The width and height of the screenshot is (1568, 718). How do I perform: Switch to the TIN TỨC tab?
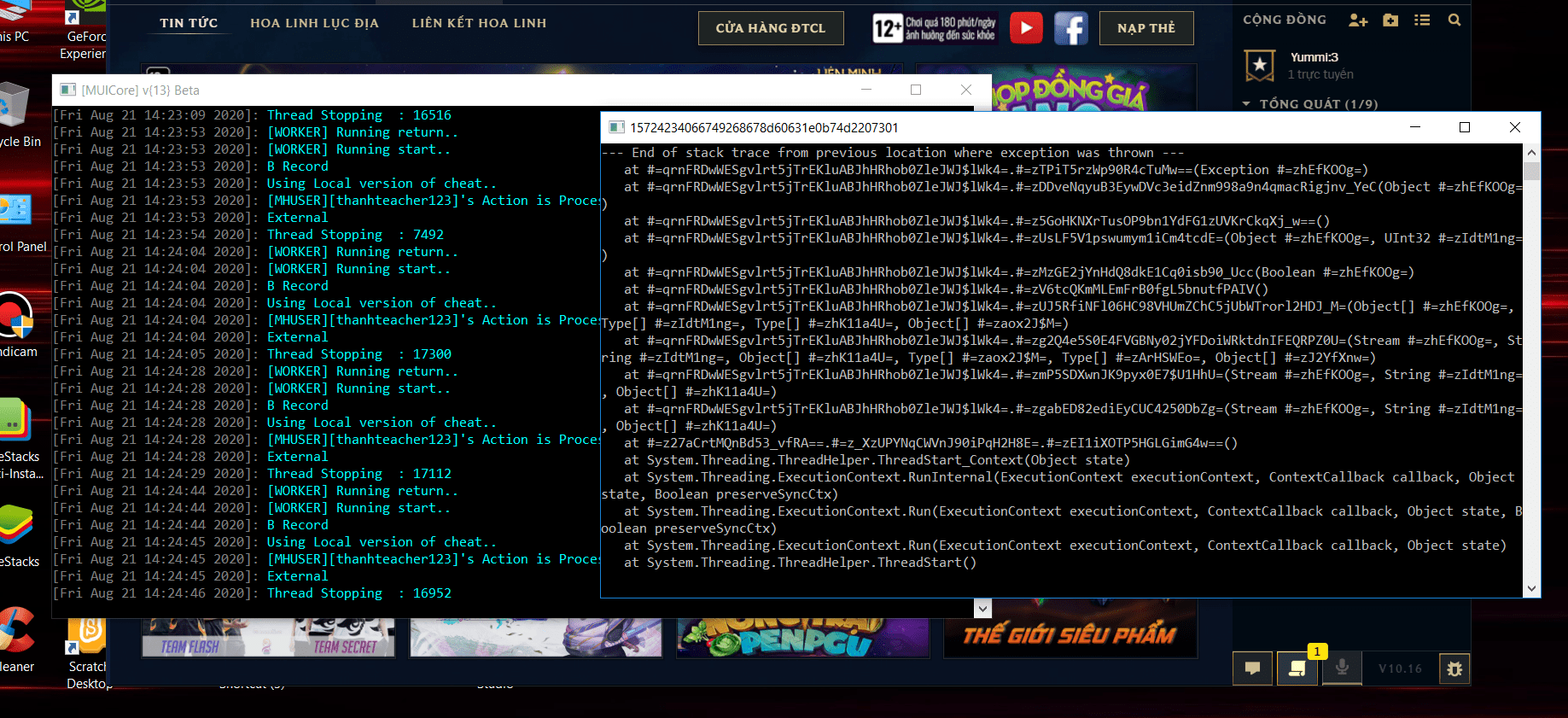point(189,23)
